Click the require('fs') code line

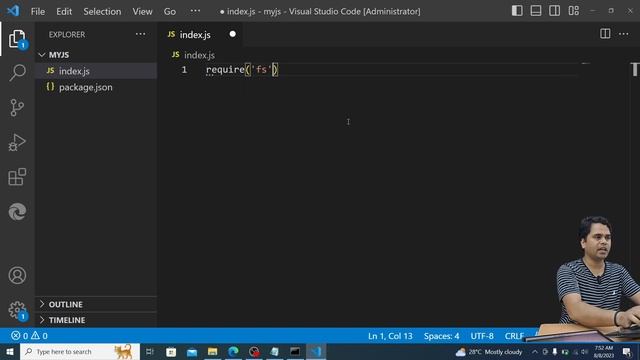point(242,70)
